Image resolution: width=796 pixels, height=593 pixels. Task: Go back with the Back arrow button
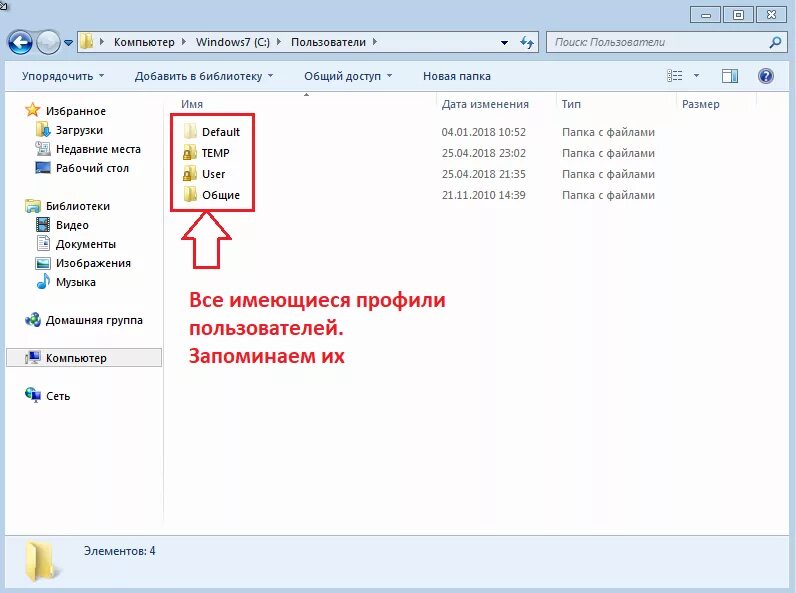pos(20,42)
